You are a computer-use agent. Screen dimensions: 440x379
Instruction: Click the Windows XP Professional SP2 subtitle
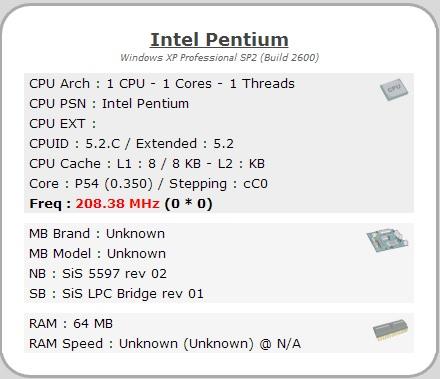(219, 58)
